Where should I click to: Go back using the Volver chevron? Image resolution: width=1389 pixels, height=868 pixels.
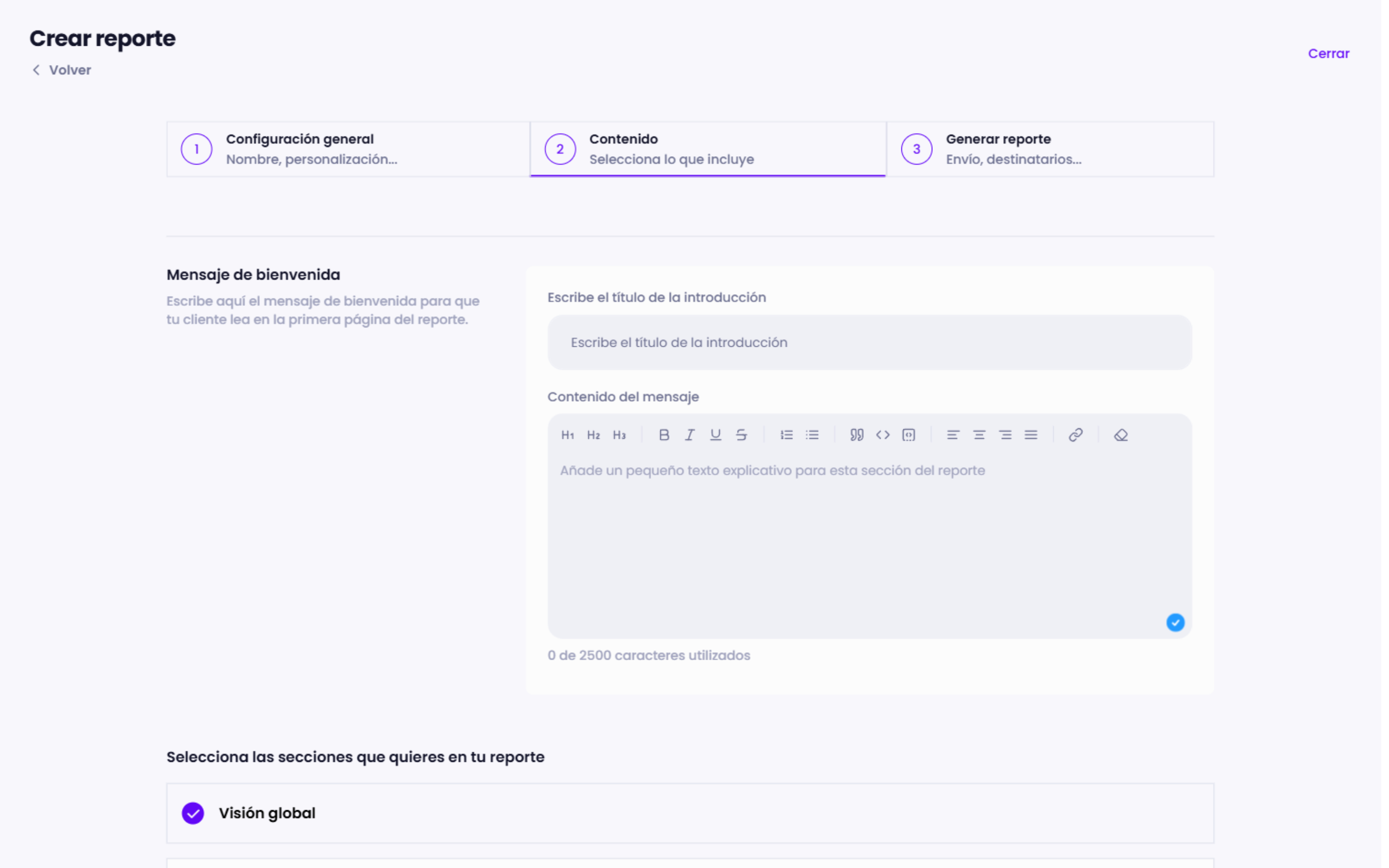[x=36, y=70]
